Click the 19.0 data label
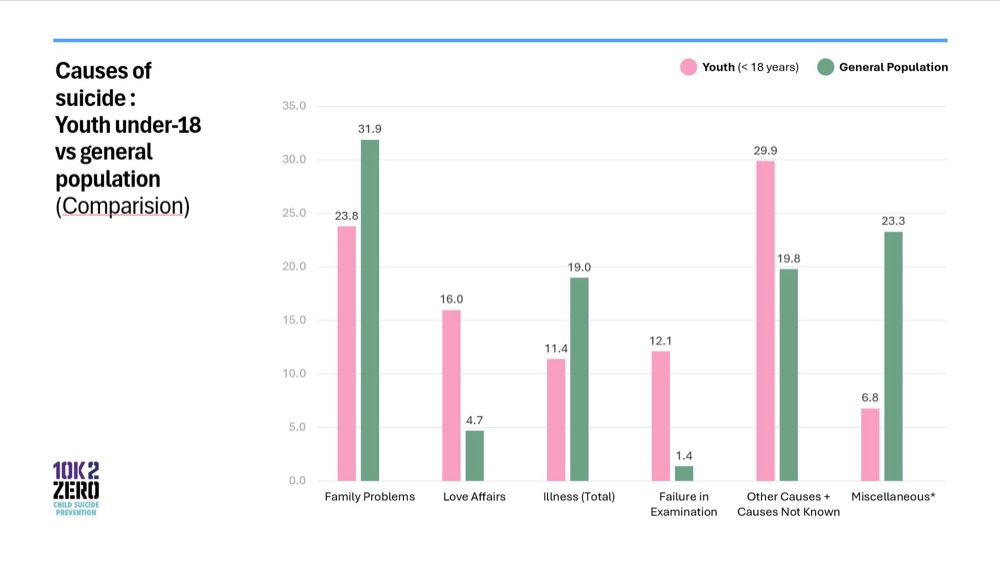 pos(579,267)
